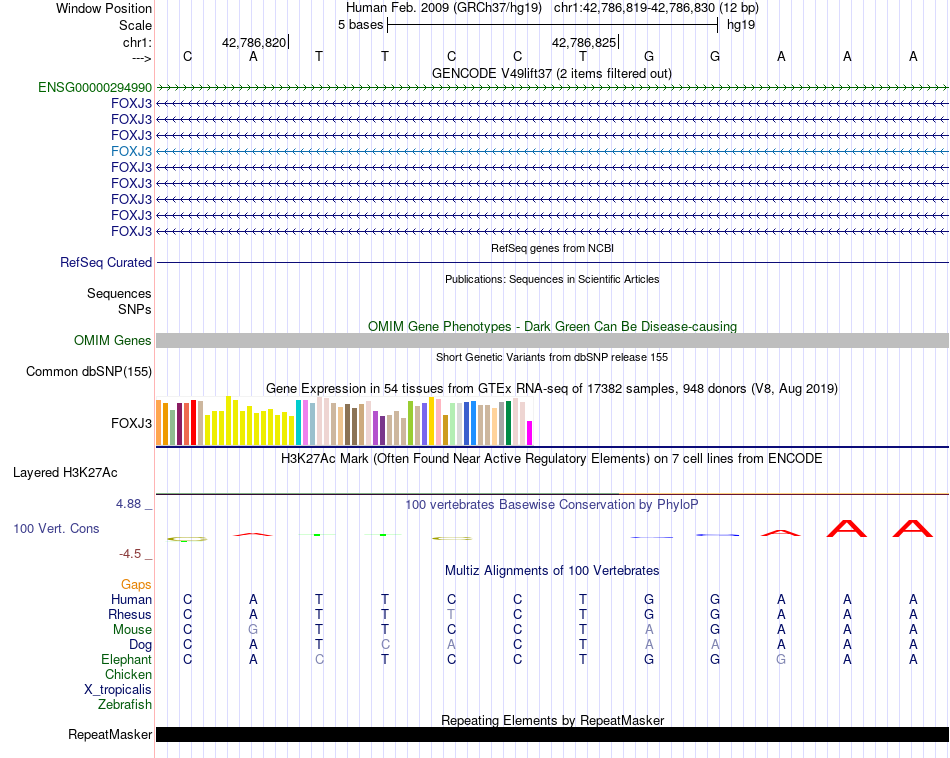Click the 100 Vert. Cons track label
The width and height of the screenshot is (950, 758).
(56, 528)
